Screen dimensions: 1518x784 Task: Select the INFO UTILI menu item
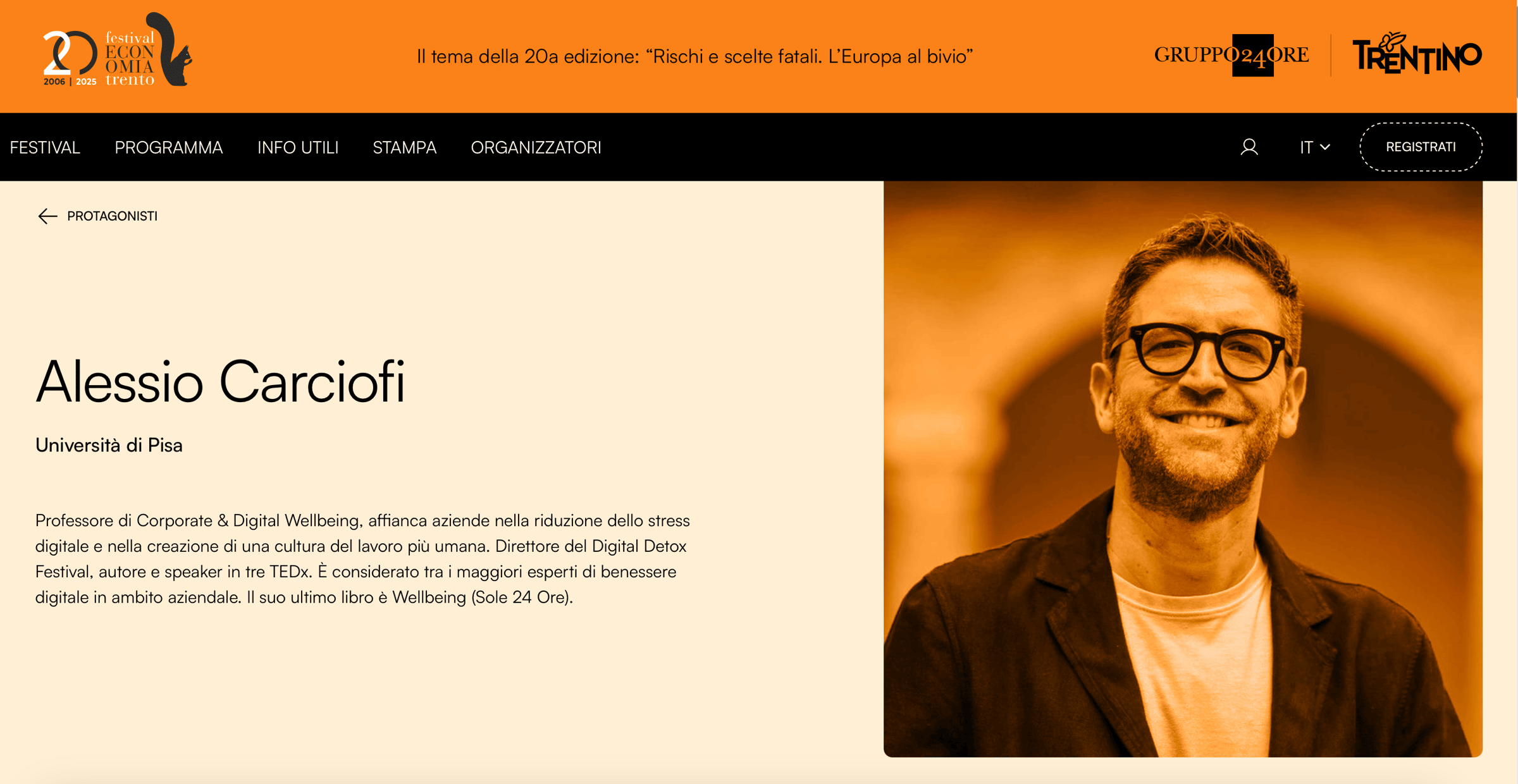[x=298, y=147]
